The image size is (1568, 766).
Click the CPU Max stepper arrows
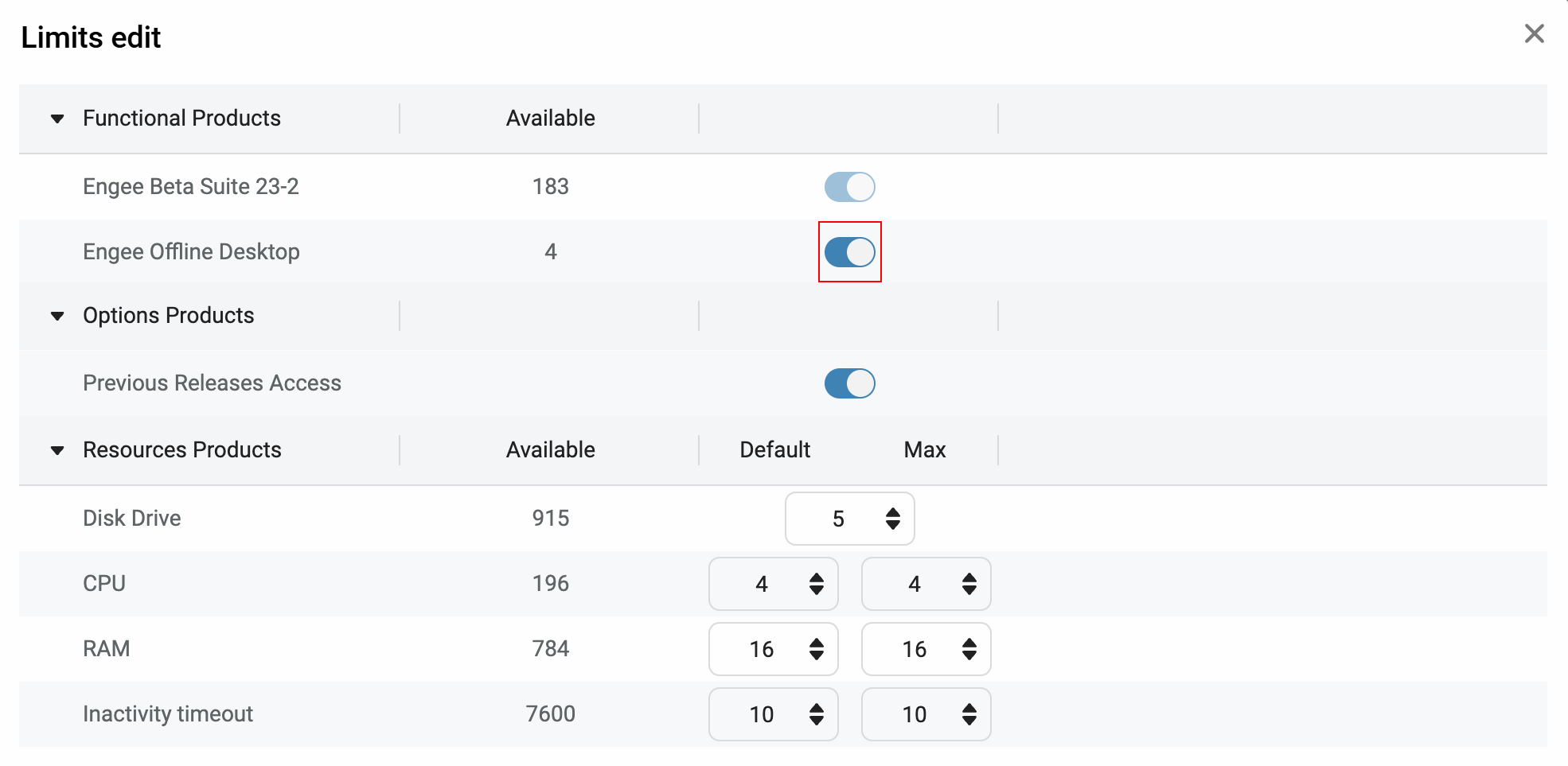coord(969,584)
